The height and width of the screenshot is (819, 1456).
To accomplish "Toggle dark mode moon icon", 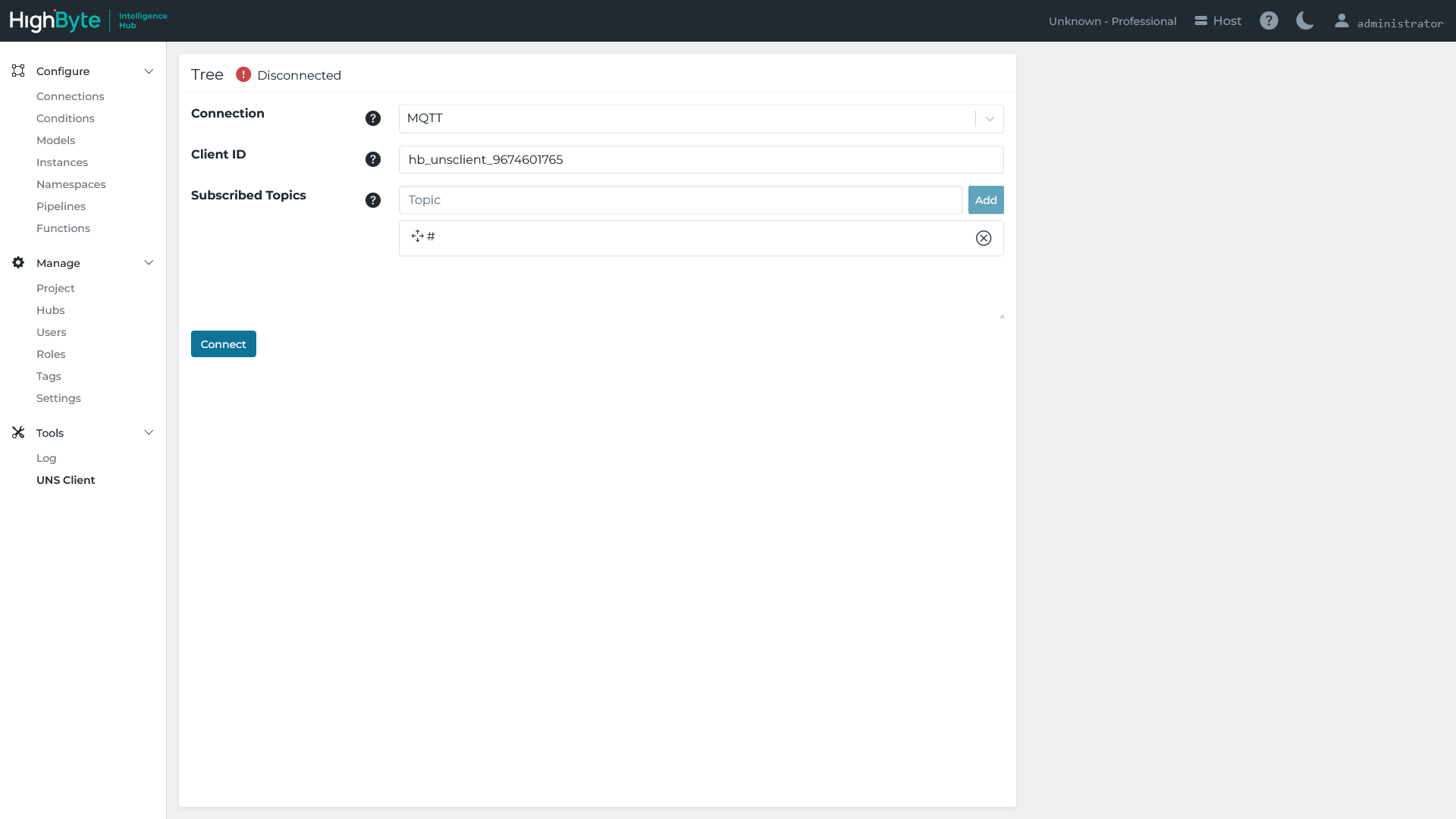I will [x=1304, y=20].
